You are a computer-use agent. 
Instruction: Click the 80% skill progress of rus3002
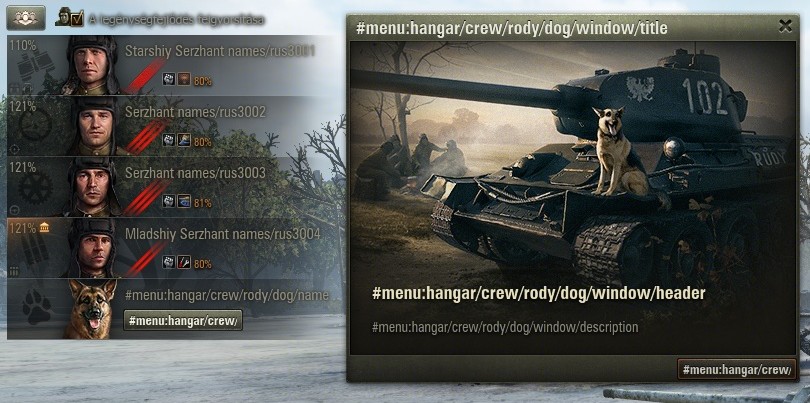(x=202, y=141)
